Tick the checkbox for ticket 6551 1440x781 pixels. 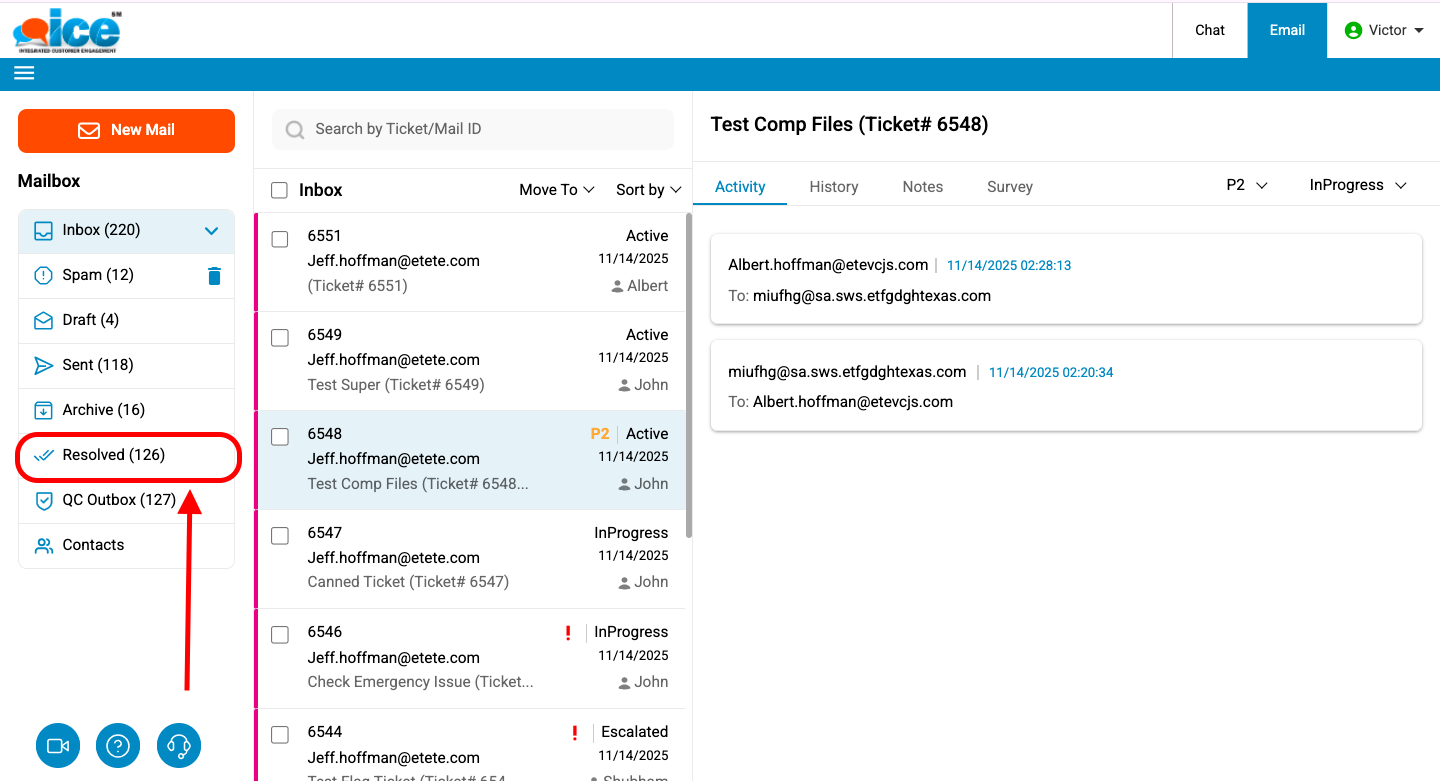280,239
